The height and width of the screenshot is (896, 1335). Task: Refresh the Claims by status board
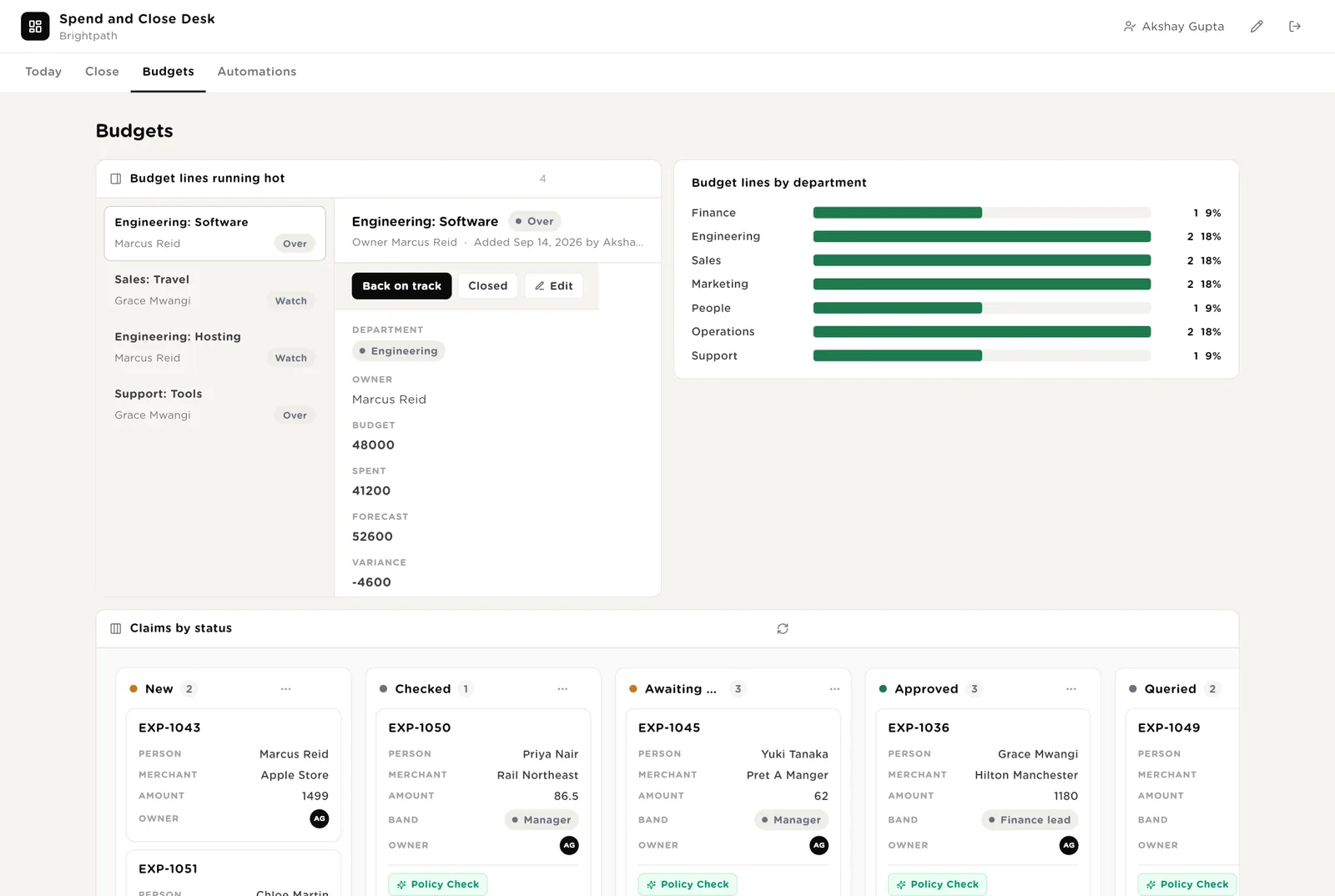pyautogui.click(x=783, y=628)
